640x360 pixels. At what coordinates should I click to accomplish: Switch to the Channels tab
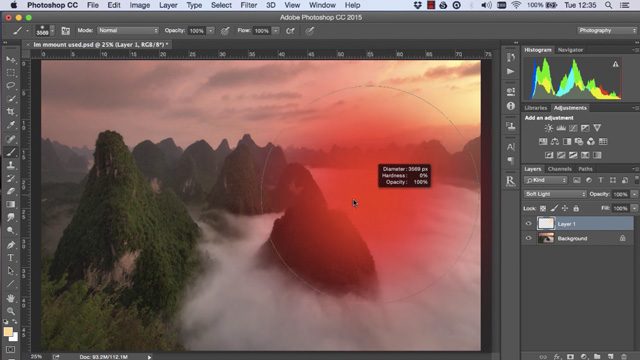pos(559,169)
